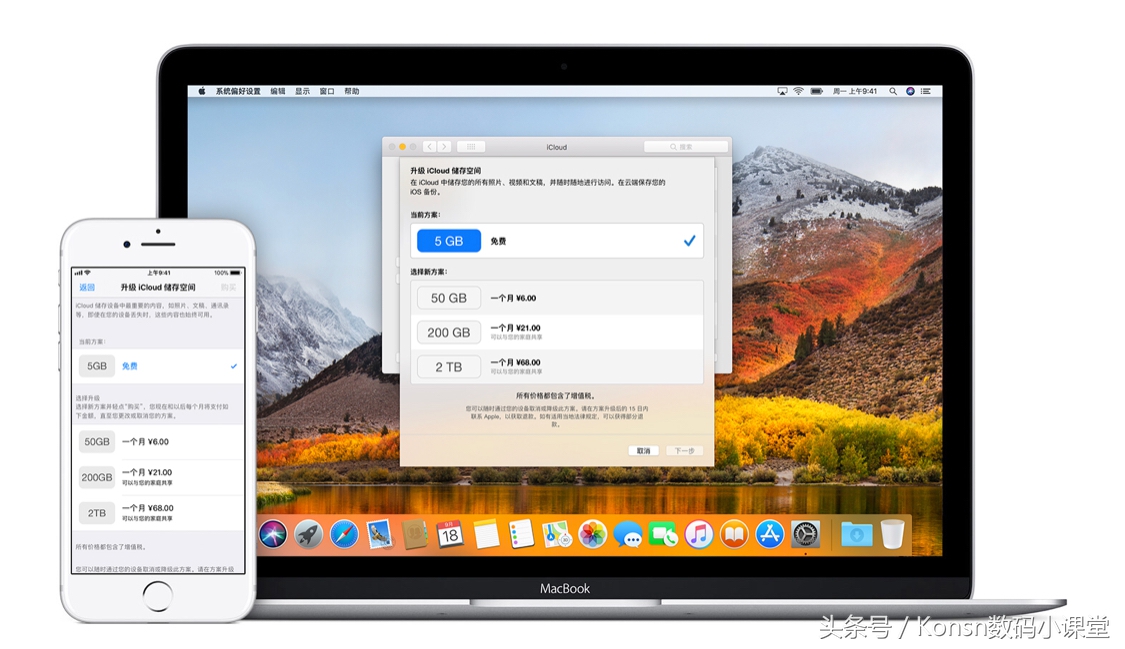Open the Apple menu
The height and width of the screenshot is (649, 1125).
pos(202,91)
